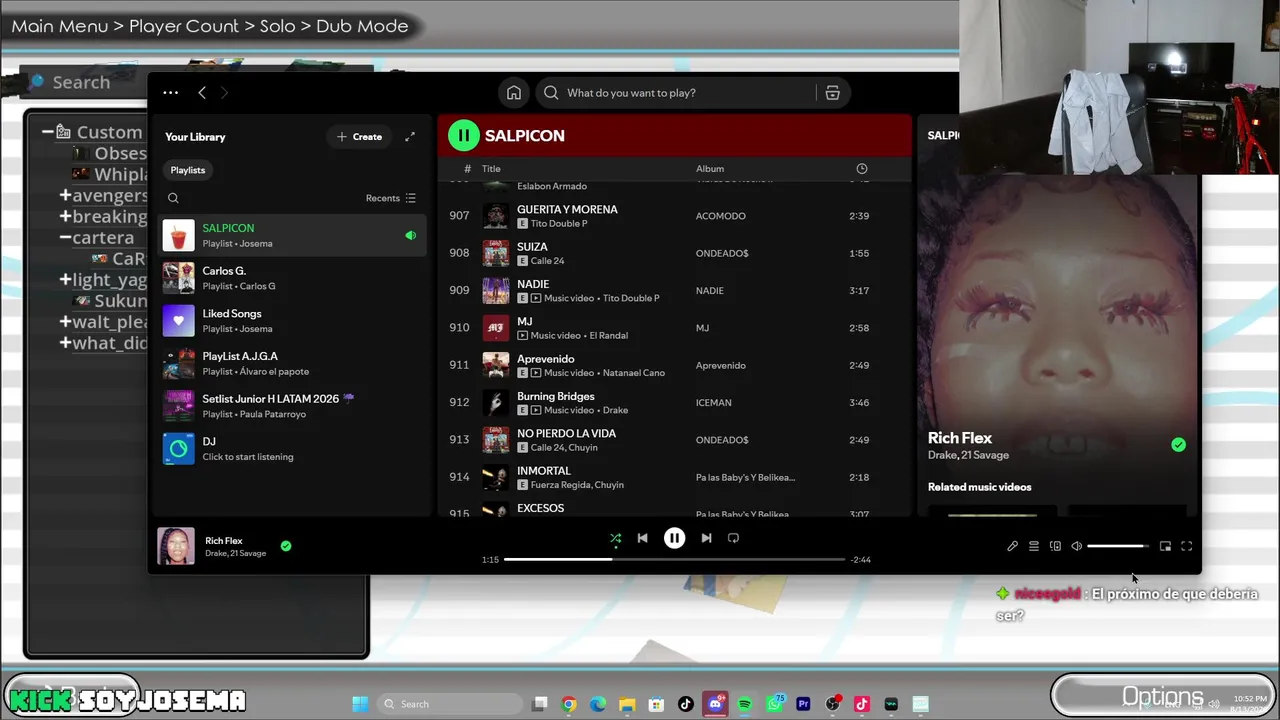This screenshot has height=720, width=1280.
Task: Open WhatsApp from taskbar
Action: point(775,704)
